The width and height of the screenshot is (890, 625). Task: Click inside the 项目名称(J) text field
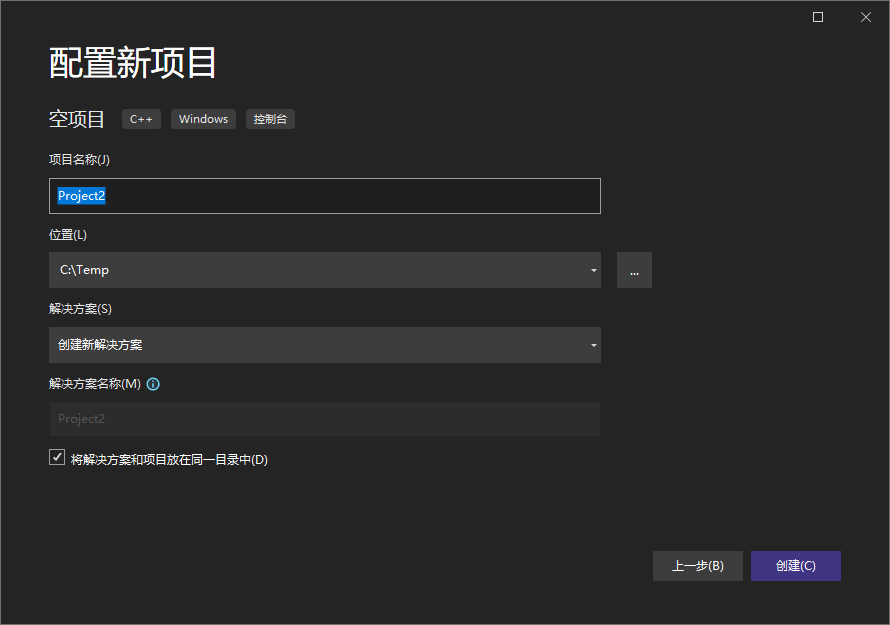pyautogui.click(x=324, y=196)
